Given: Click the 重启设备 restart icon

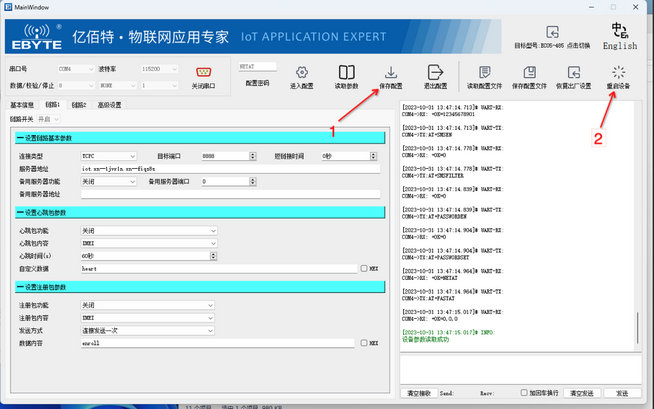Looking at the screenshot, I should tap(619, 73).
